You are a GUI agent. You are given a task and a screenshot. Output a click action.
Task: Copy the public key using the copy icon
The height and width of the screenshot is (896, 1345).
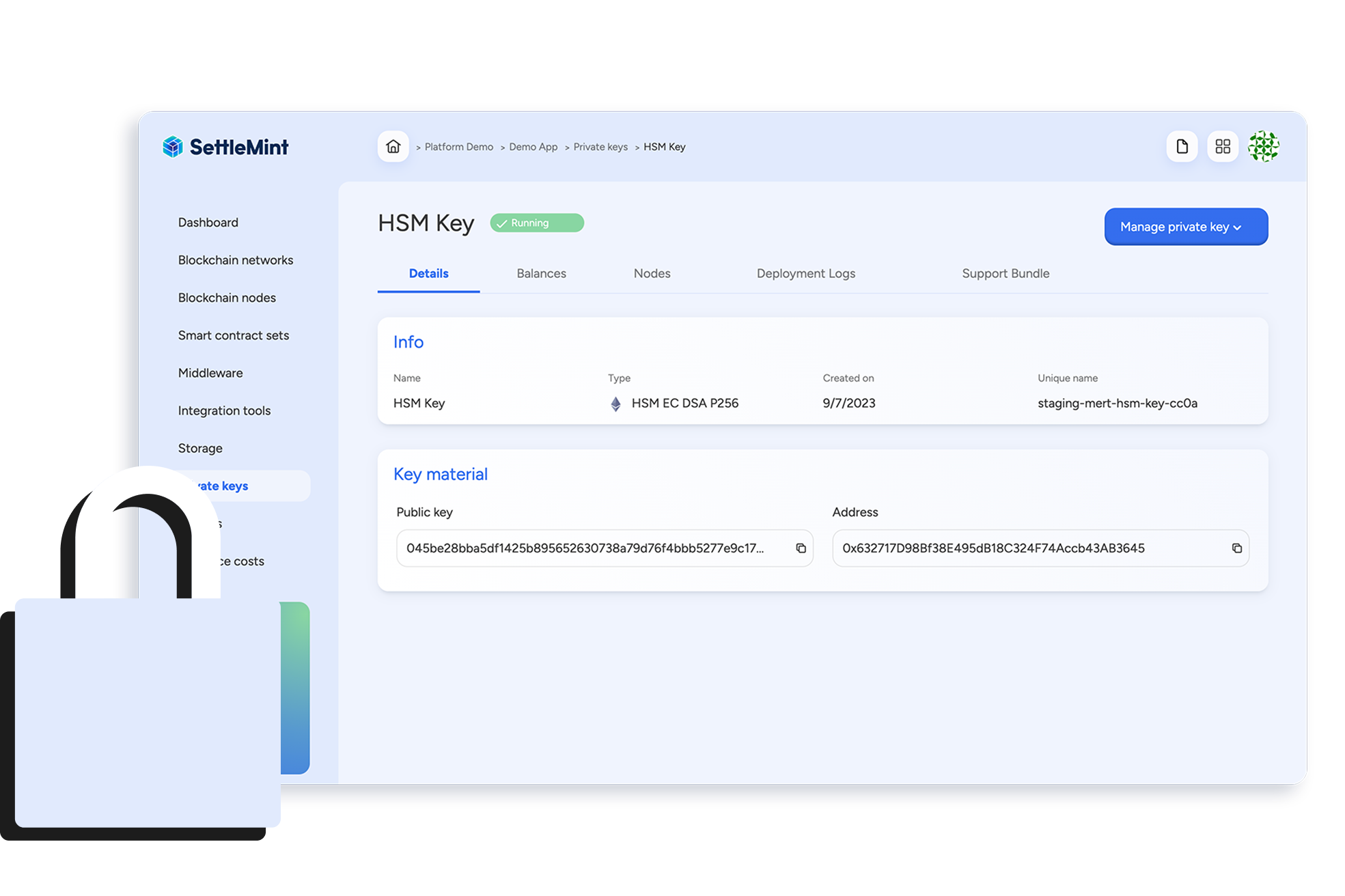(x=799, y=548)
